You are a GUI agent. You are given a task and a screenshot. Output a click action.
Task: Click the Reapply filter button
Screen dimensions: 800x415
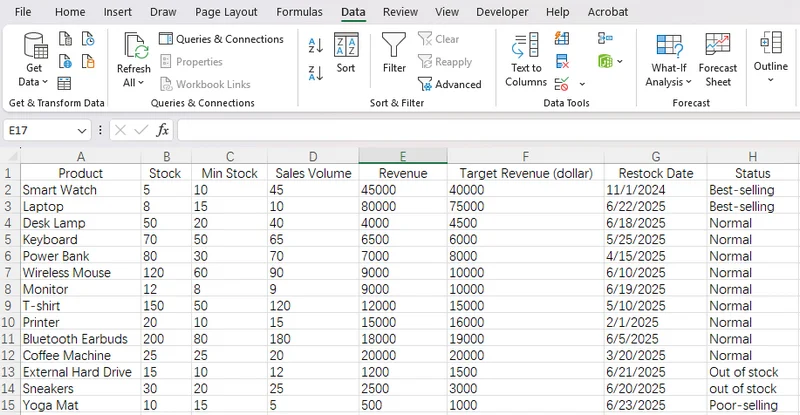coord(445,62)
